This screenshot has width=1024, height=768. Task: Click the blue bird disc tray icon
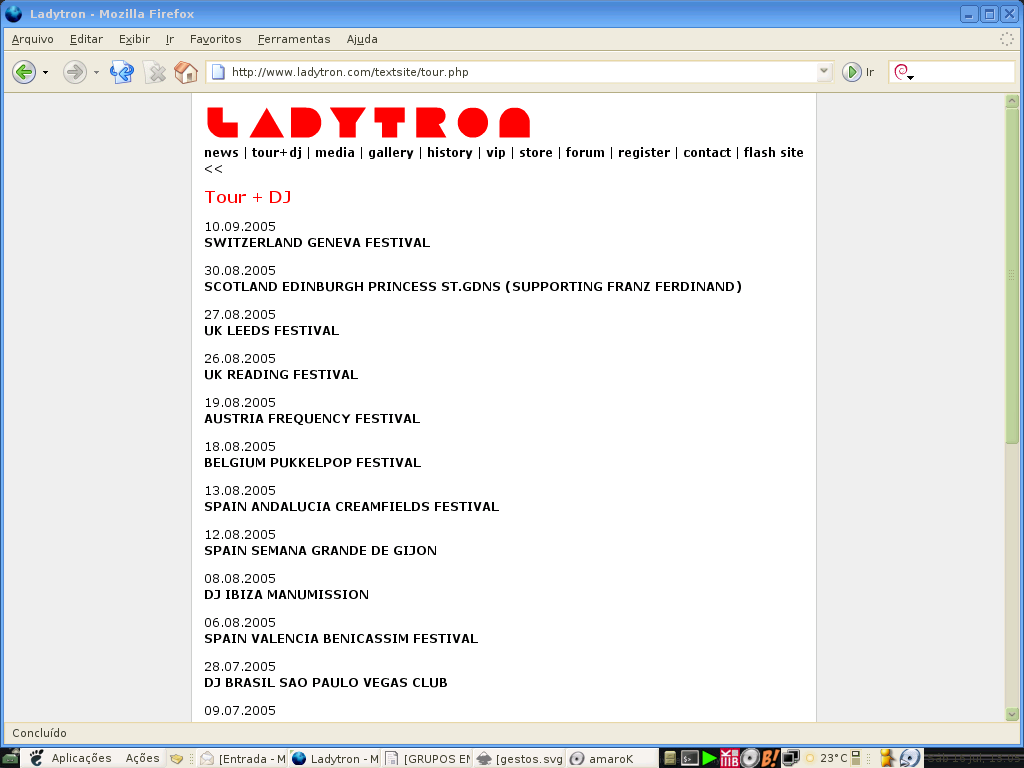coord(910,758)
